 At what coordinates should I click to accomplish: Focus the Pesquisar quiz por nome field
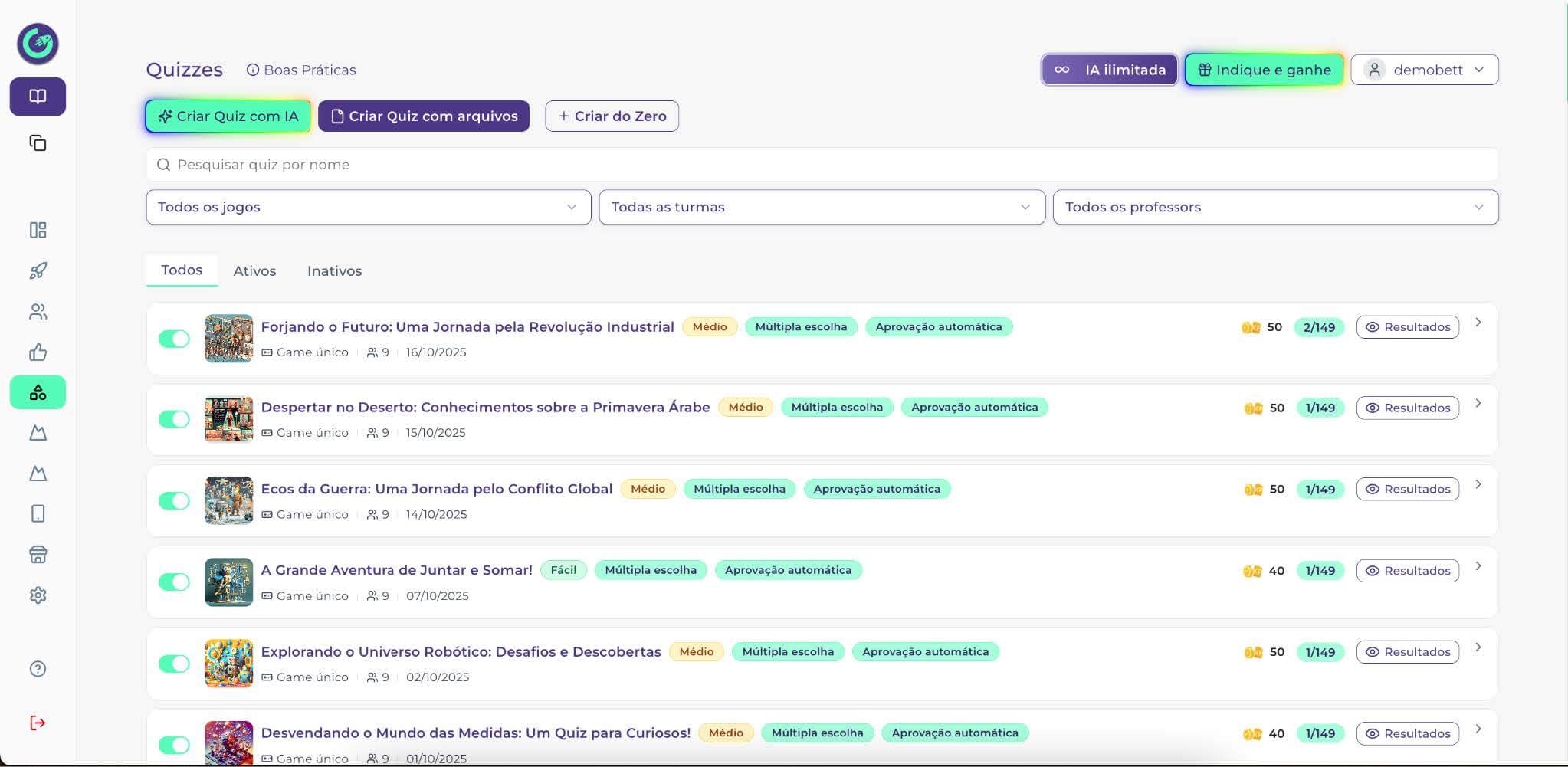tap(822, 165)
